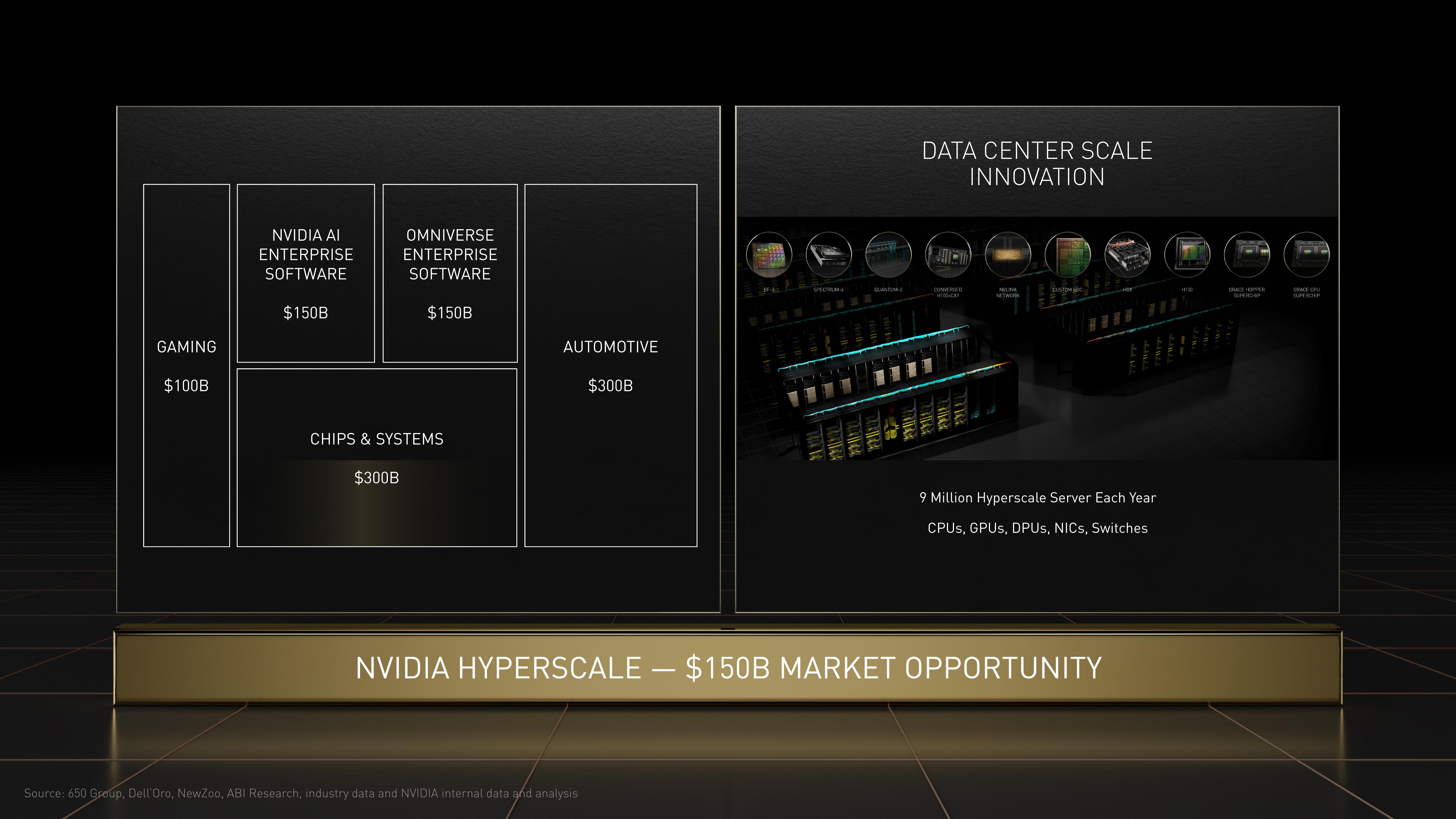
Task: Click the GRACE HOPPER SUPERCHIP caption
Action: pyautogui.click(x=1247, y=293)
